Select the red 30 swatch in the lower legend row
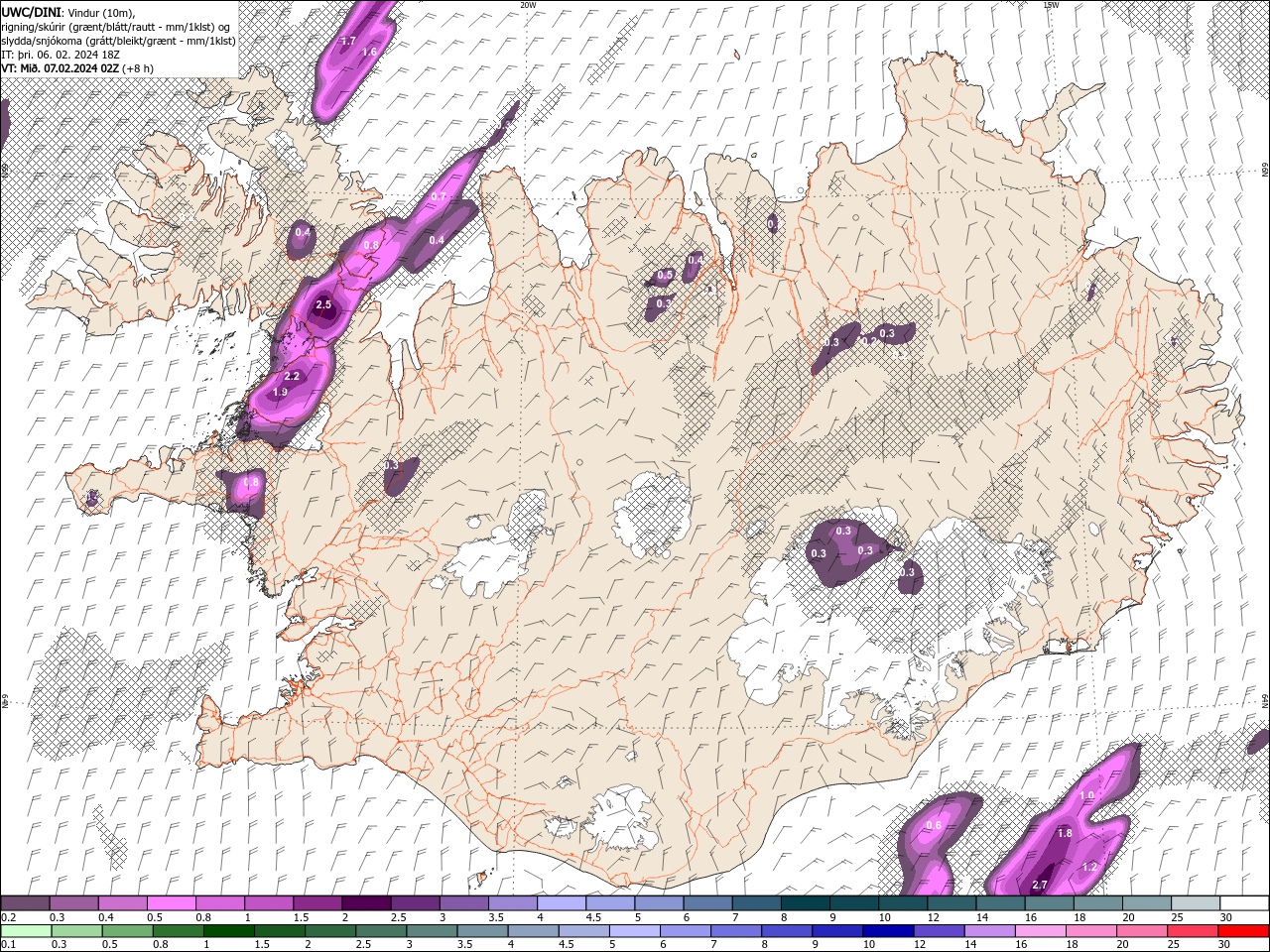1270x952 pixels. click(1244, 931)
